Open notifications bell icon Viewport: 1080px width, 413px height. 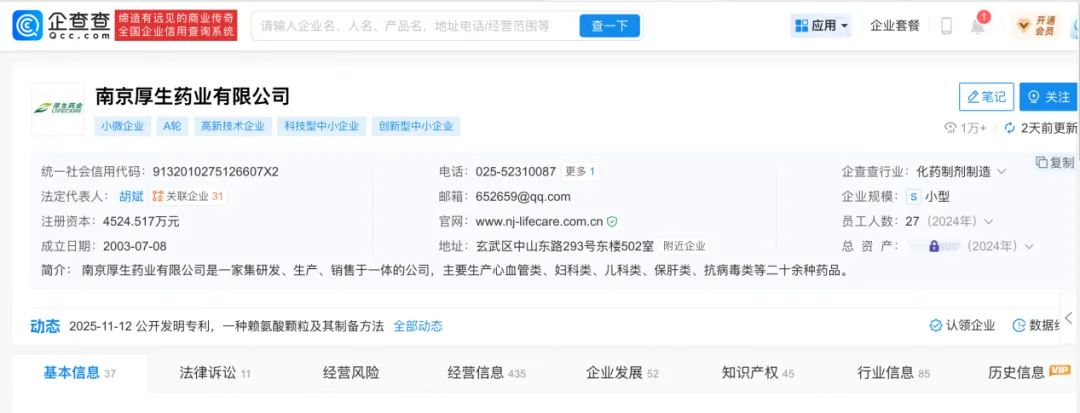tap(977, 26)
